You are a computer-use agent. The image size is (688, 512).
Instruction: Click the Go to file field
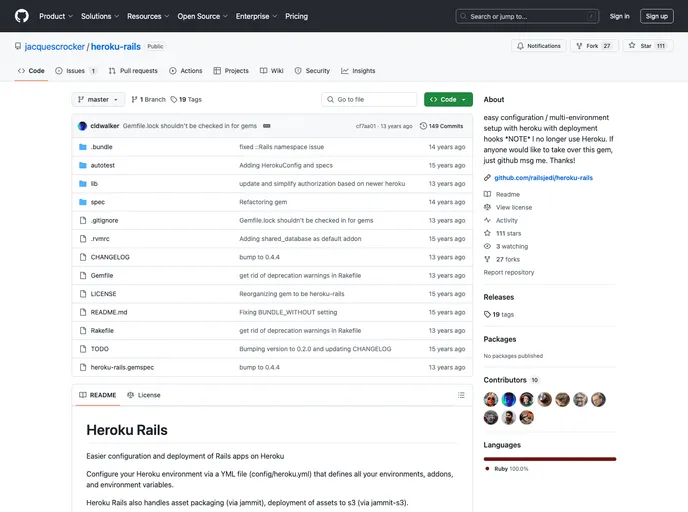(x=369, y=100)
